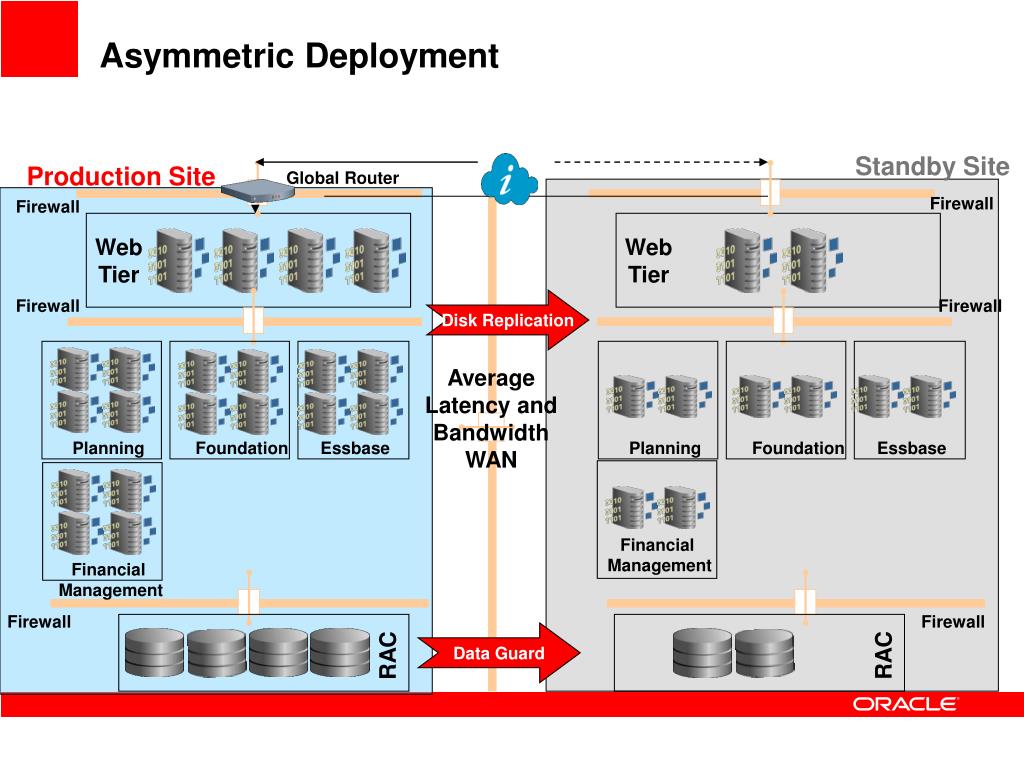Select the Production Site heading
The height and width of the screenshot is (768, 1024).
click(121, 176)
